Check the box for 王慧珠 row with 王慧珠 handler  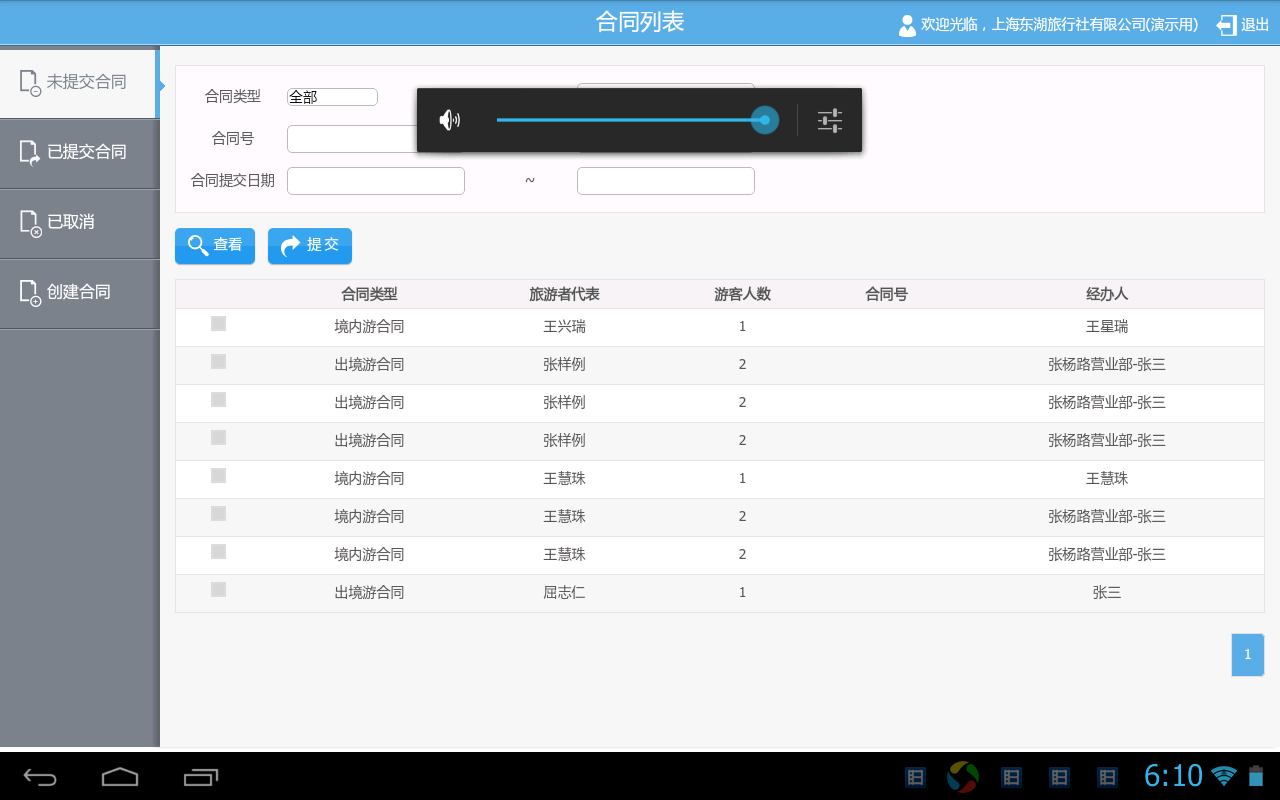coord(218,476)
